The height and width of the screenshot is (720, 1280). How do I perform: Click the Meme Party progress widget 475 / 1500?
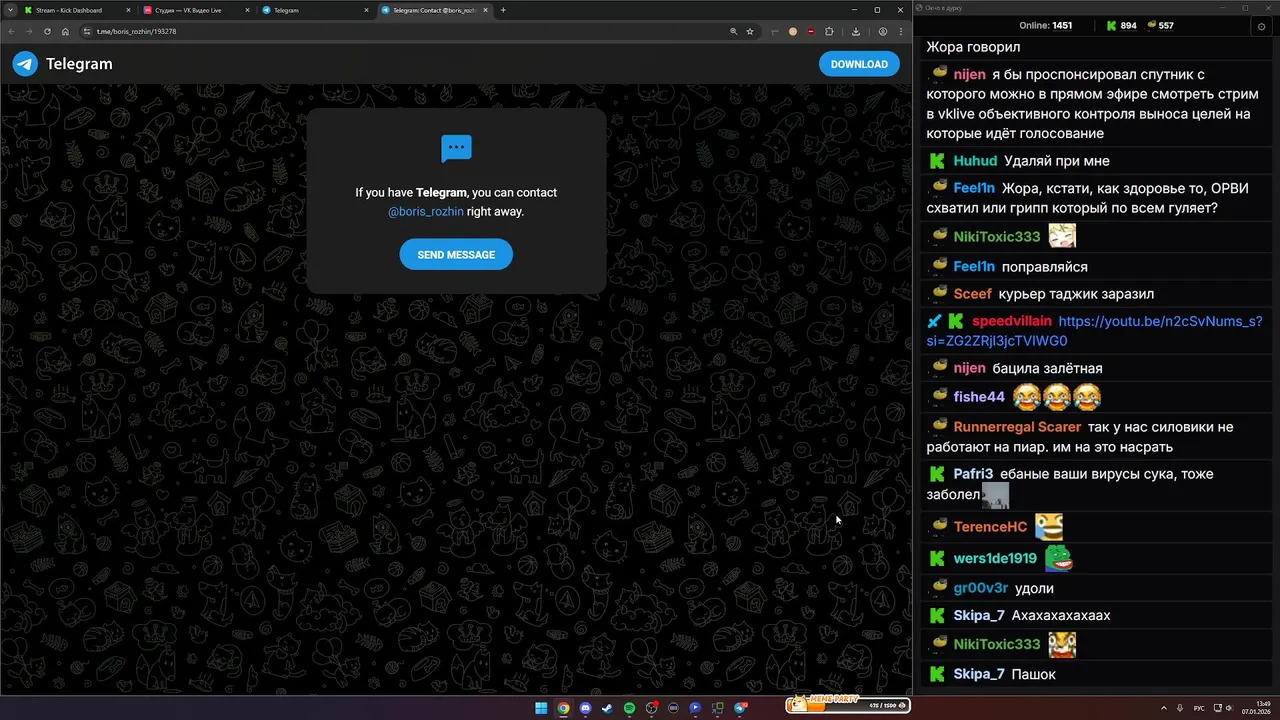coord(848,705)
